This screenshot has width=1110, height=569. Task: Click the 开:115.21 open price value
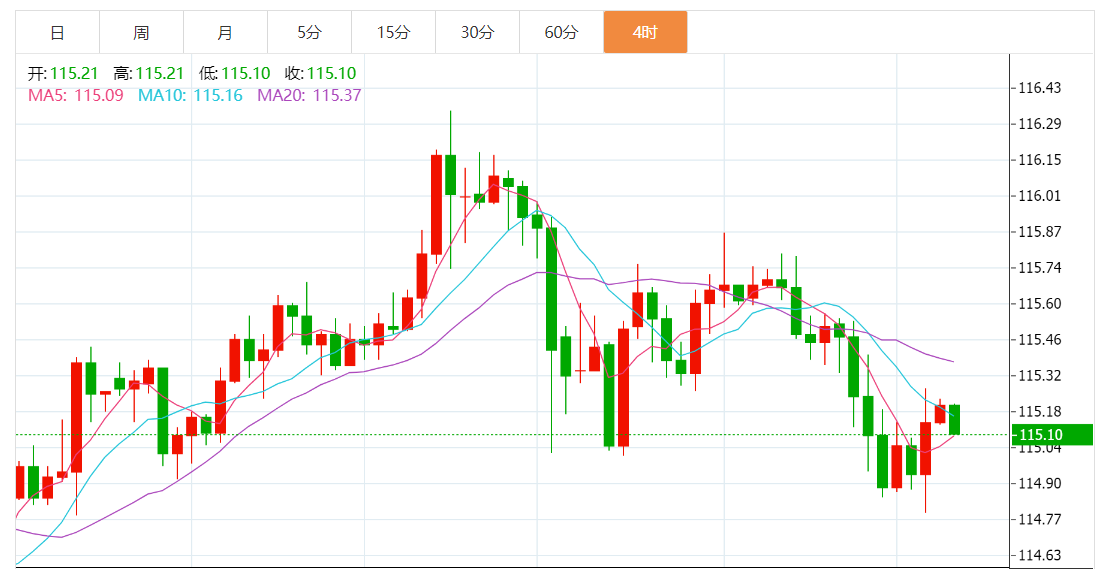pyautogui.click(x=63, y=74)
